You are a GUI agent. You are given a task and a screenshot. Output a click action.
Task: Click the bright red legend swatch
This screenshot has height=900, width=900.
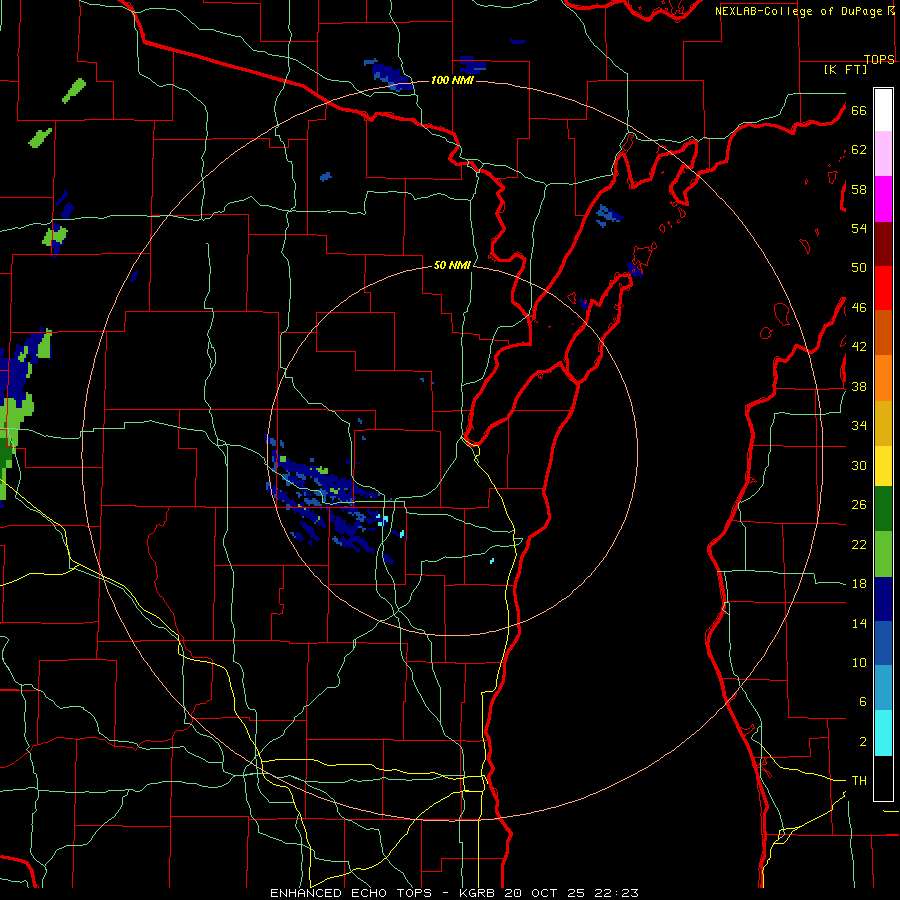(x=883, y=288)
